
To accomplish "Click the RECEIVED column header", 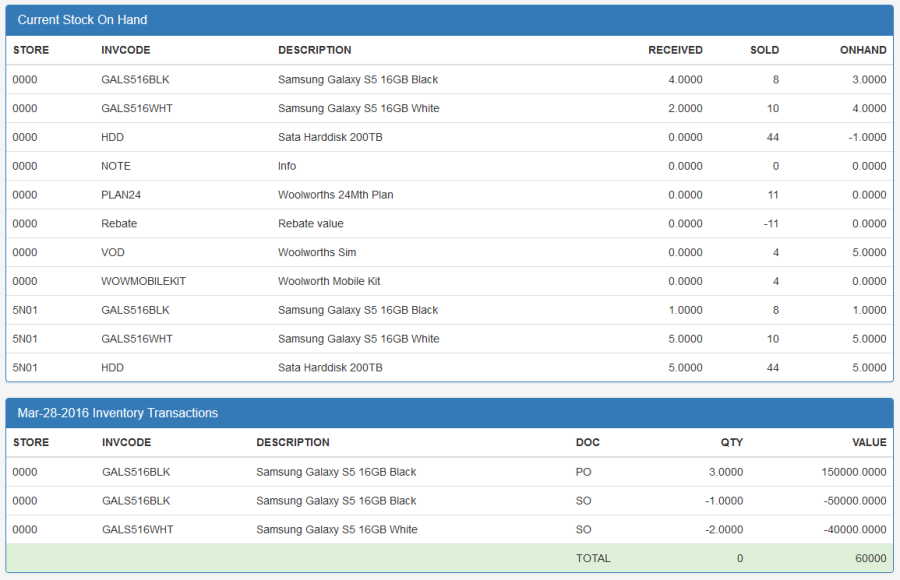I will pyautogui.click(x=675, y=50).
